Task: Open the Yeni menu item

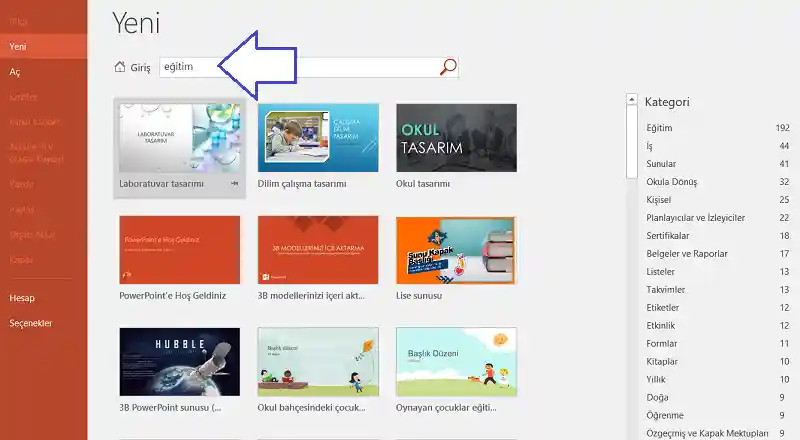Action: coord(43,46)
